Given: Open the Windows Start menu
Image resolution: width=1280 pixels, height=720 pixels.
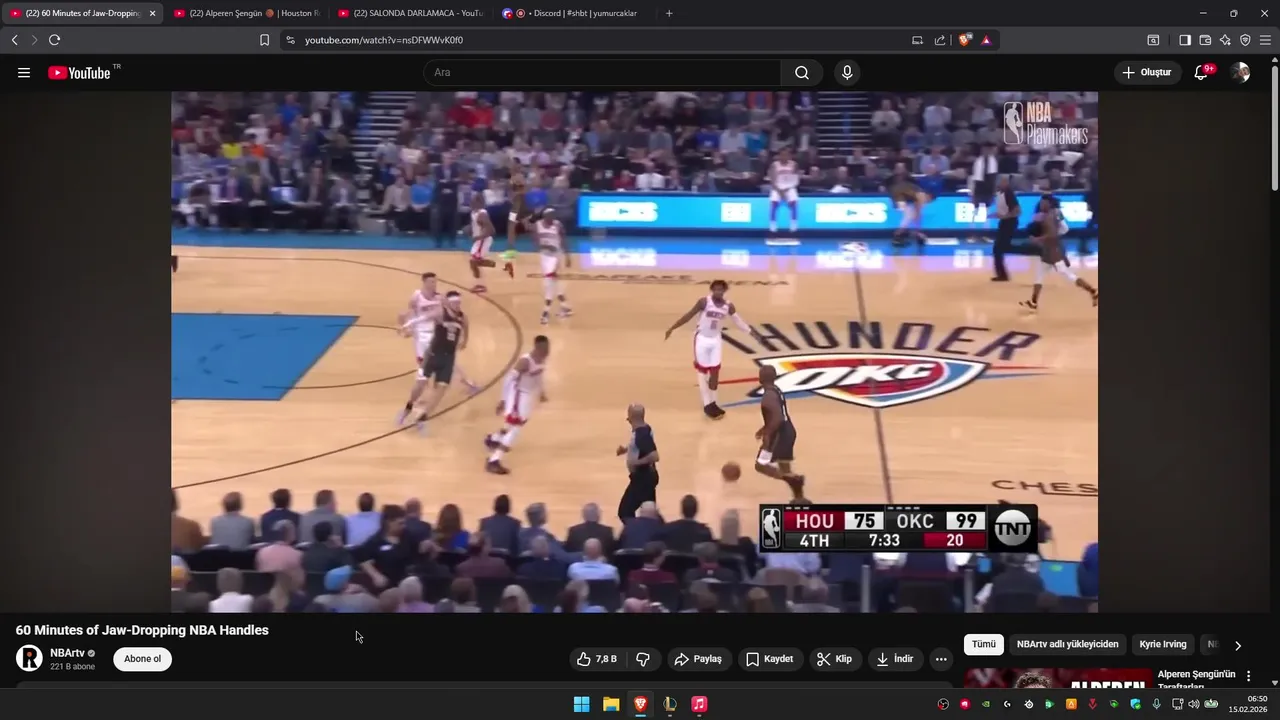Looking at the screenshot, I should 581,704.
